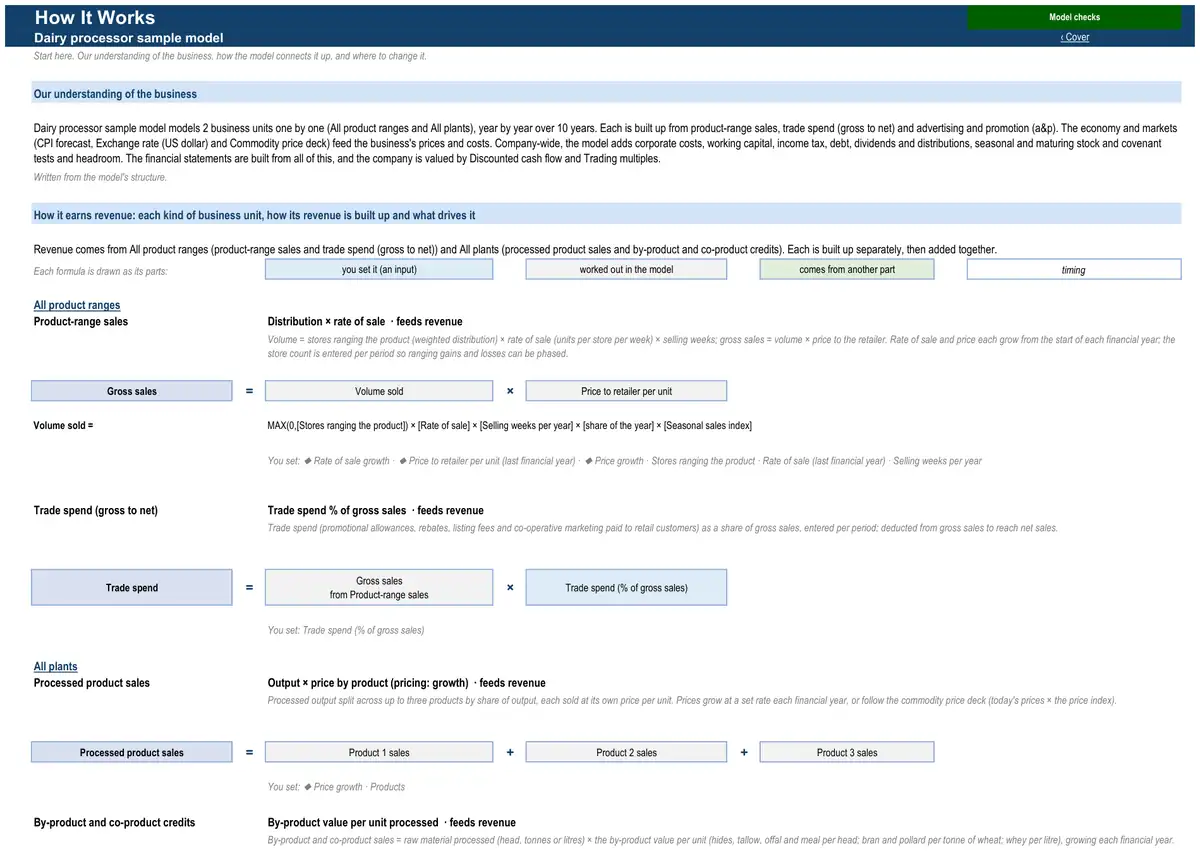Select 'By-product value per unit processed' heading
1200x851 pixels.
point(392,823)
